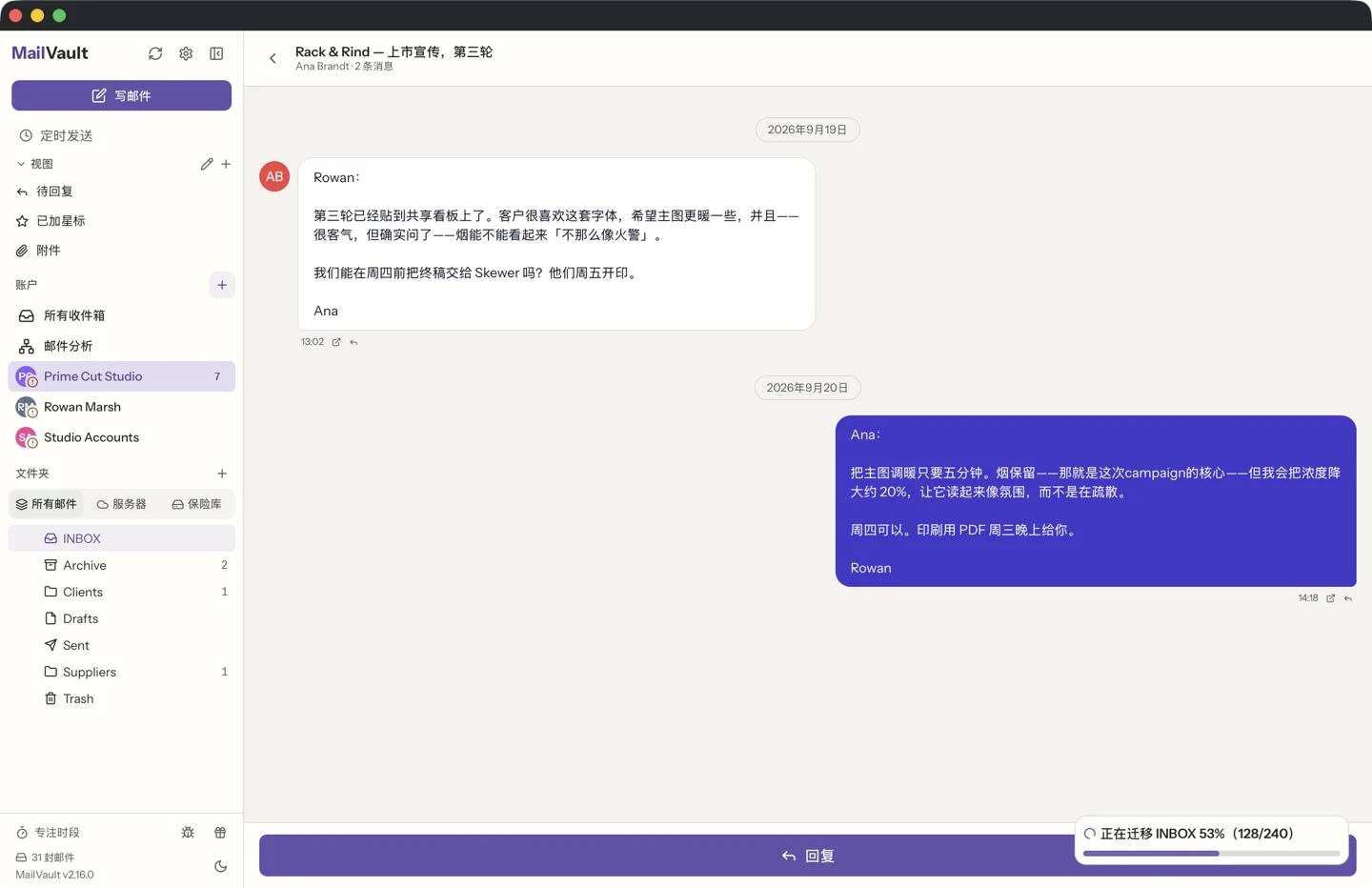Viewport: 1372px width, 888px height.
Task: Switch to 服务器 folder tab
Action: pos(122,504)
